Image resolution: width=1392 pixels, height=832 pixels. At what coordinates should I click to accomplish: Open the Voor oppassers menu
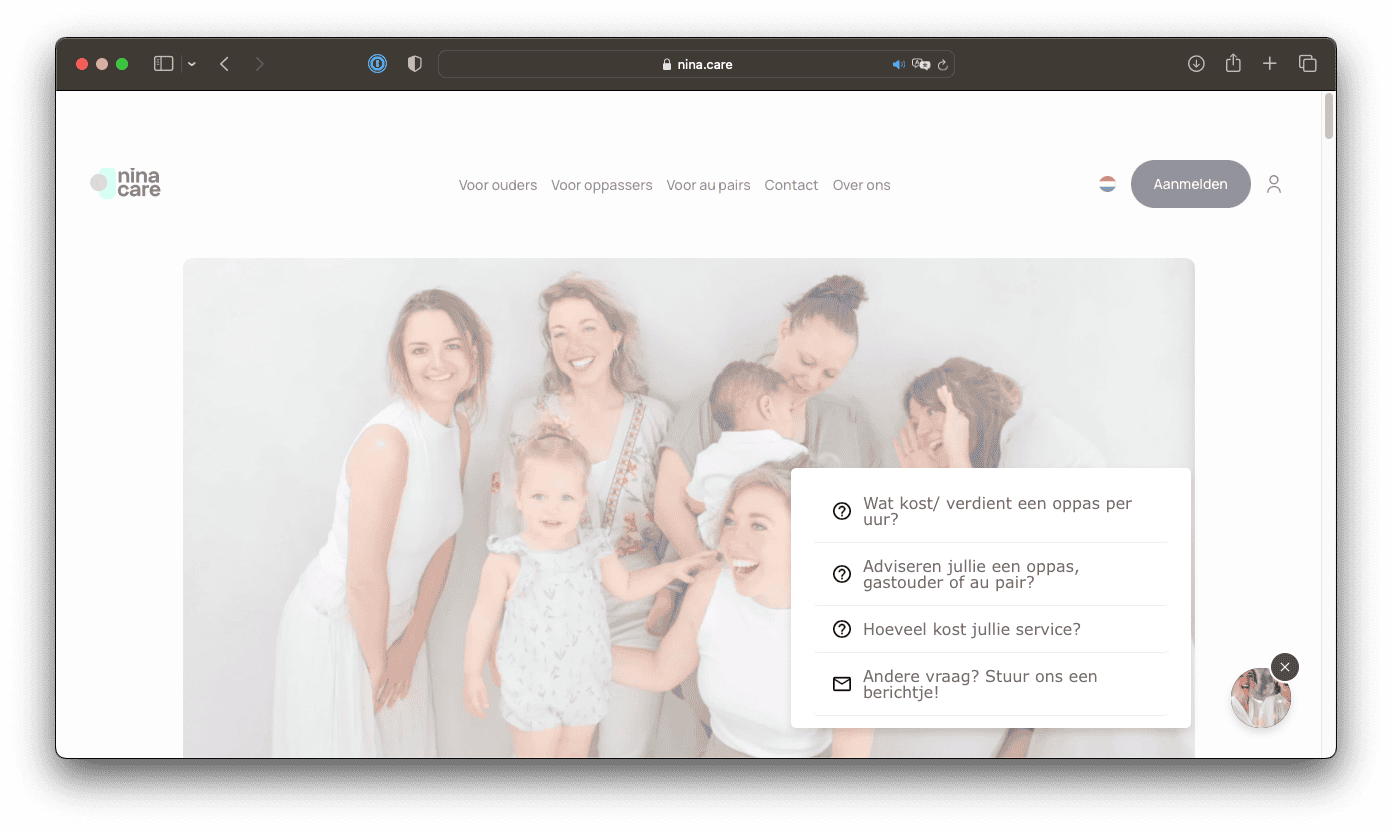tap(602, 185)
